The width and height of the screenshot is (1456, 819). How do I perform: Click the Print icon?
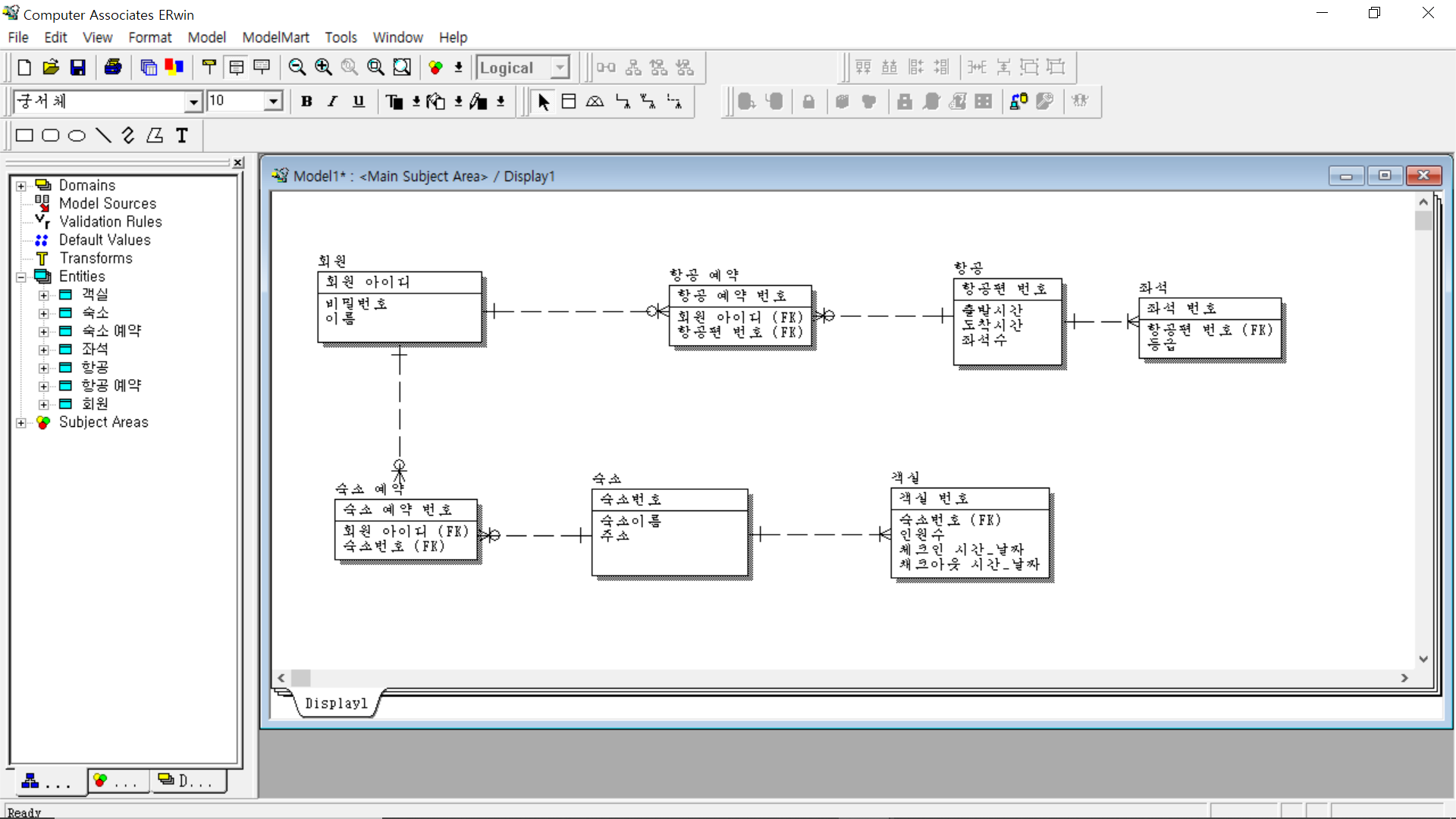[x=113, y=67]
